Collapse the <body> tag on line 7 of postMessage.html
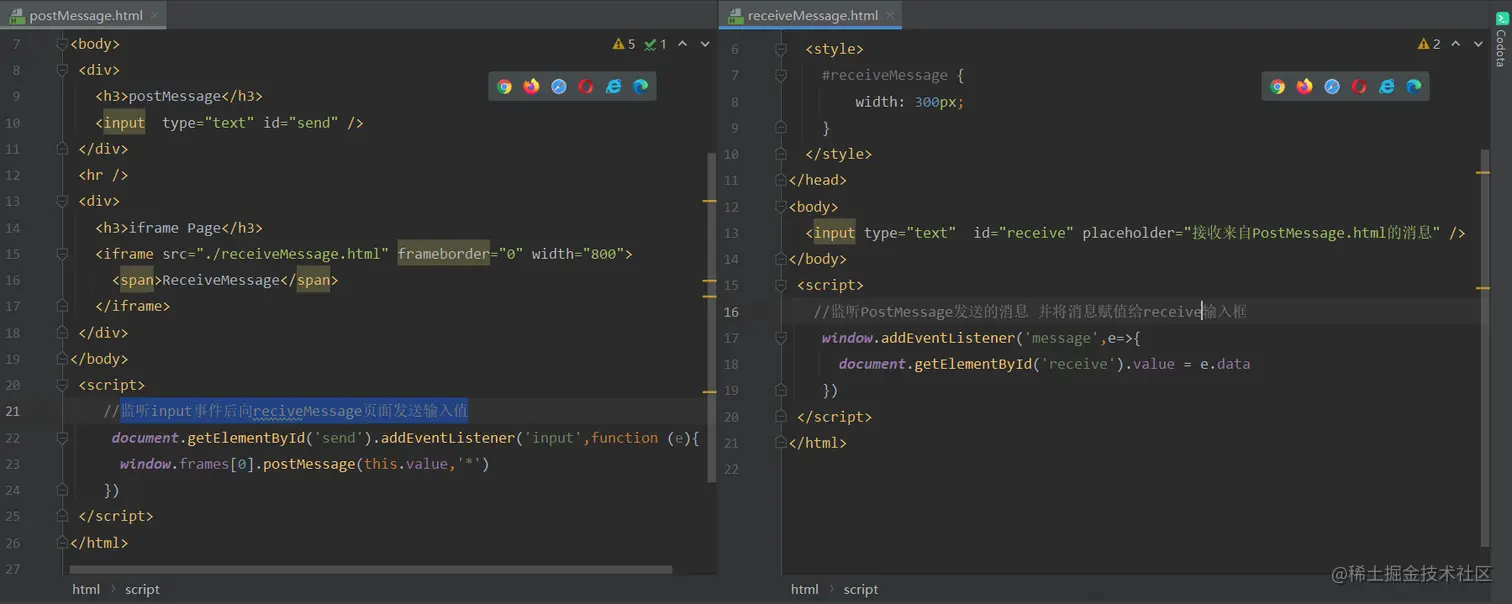The width and height of the screenshot is (1512, 604). (x=62, y=44)
